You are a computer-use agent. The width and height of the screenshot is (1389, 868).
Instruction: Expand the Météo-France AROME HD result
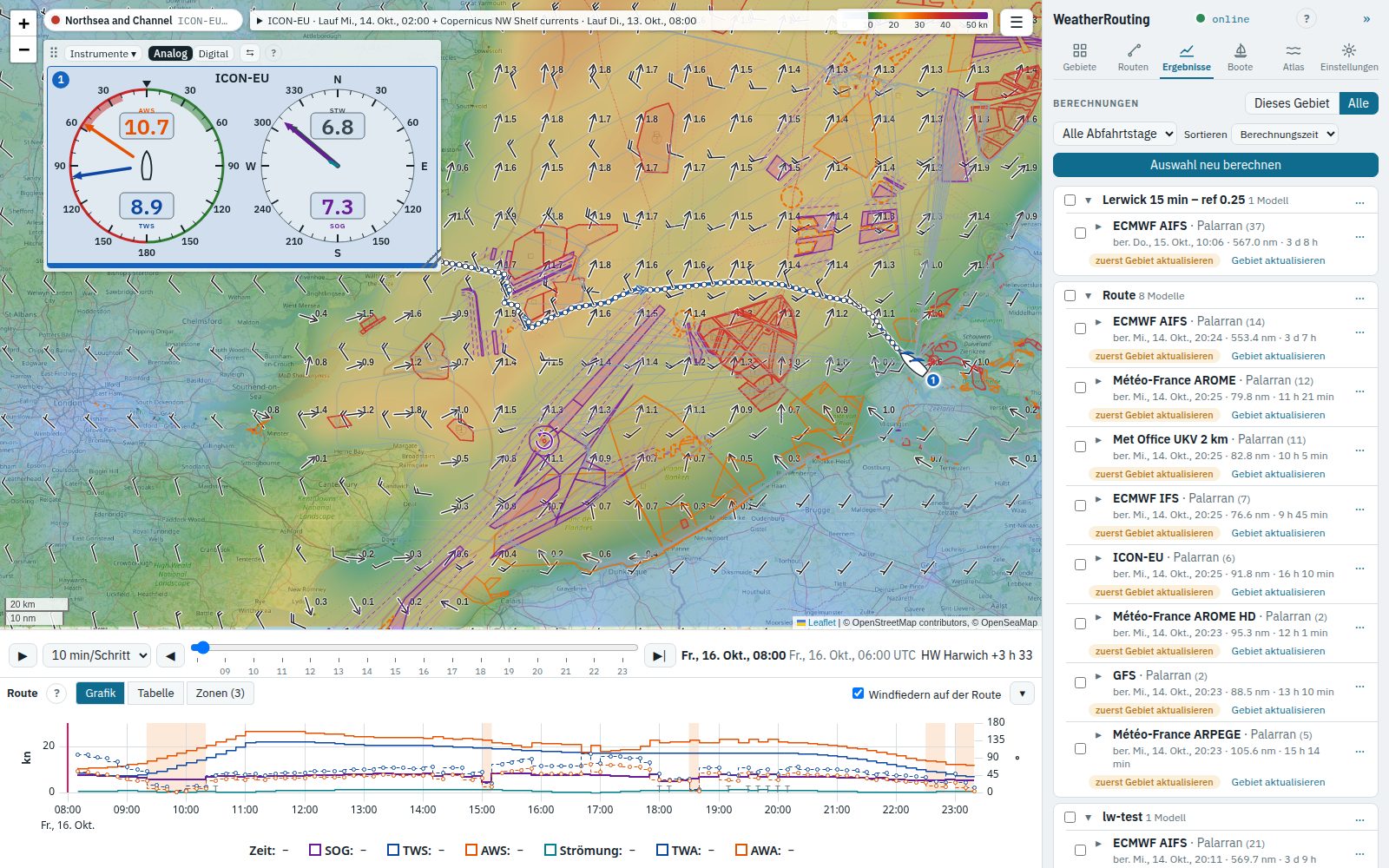pyautogui.click(x=1099, y=617)
